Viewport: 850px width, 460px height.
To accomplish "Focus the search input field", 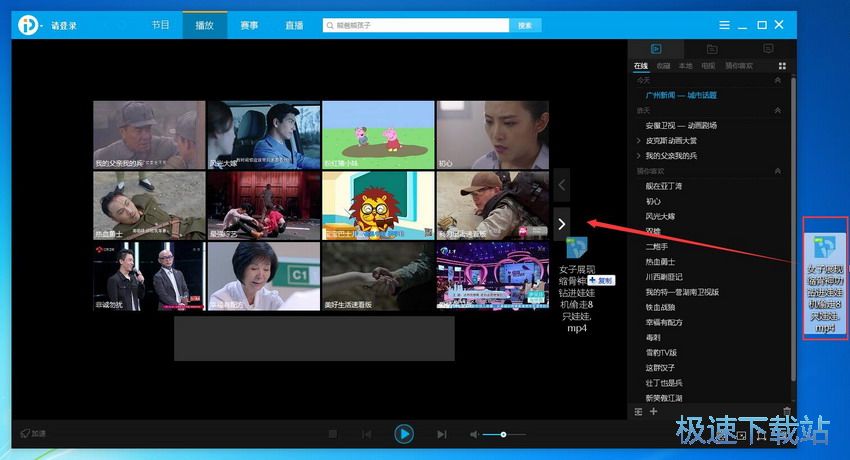I will click(416, 25).
